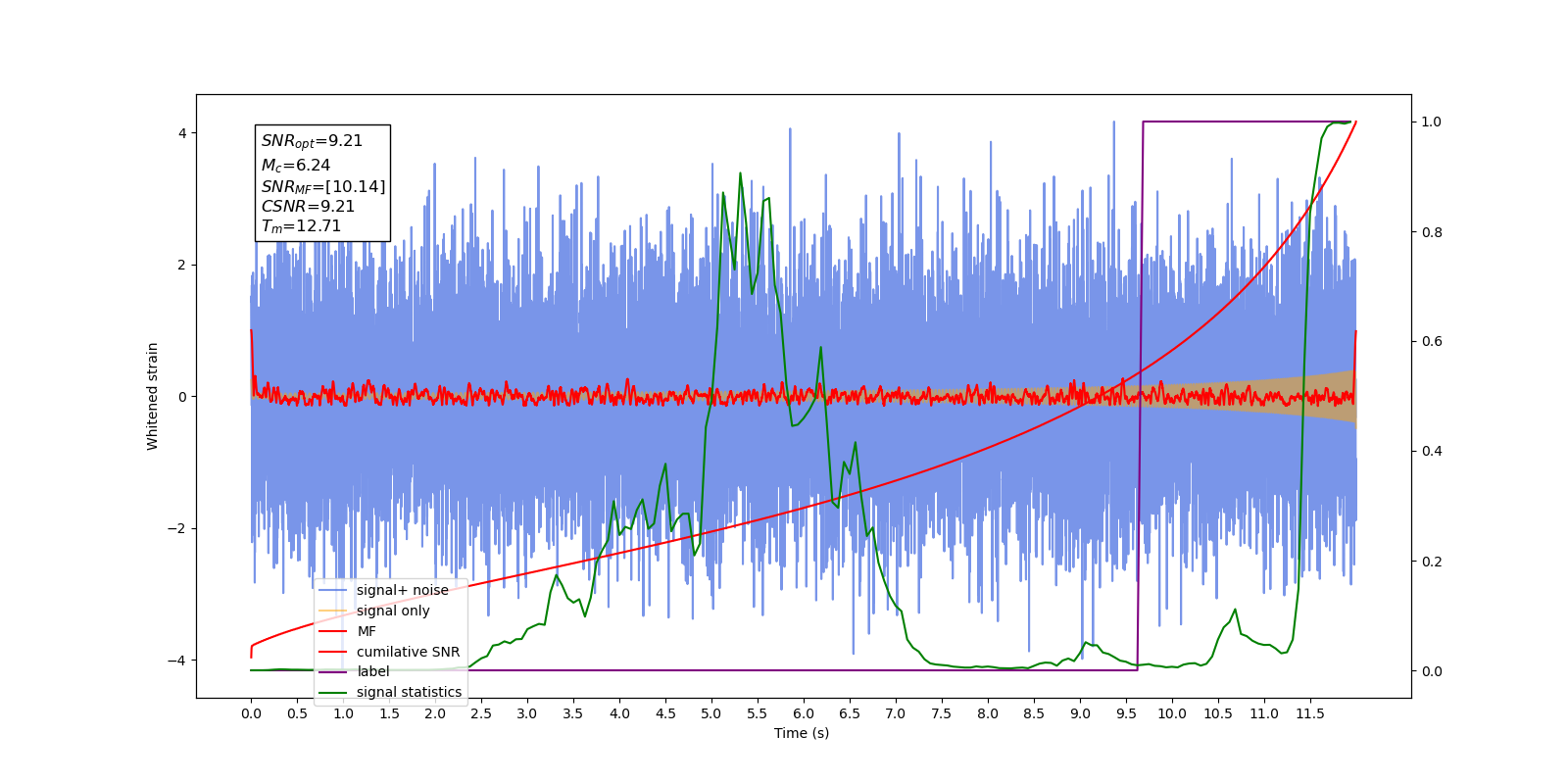Click the CSNR=9.21 annotation line
Screen dimensions: 1568x784
point(308,207)
